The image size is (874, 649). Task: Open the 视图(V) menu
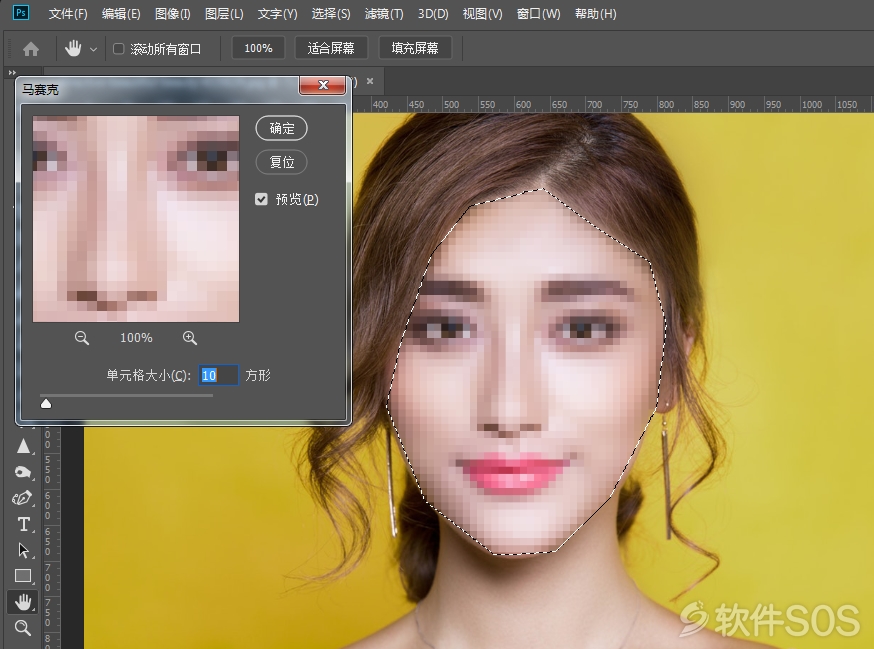483,14
